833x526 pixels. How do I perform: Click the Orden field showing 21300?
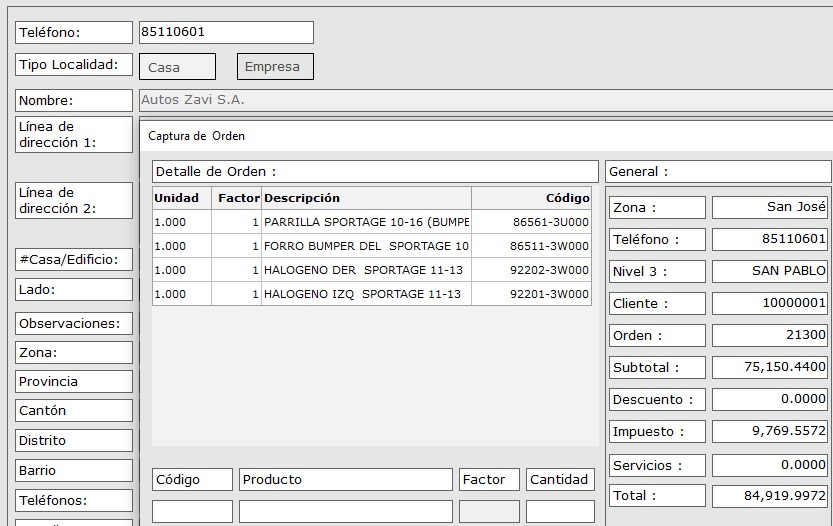[770, 335]
